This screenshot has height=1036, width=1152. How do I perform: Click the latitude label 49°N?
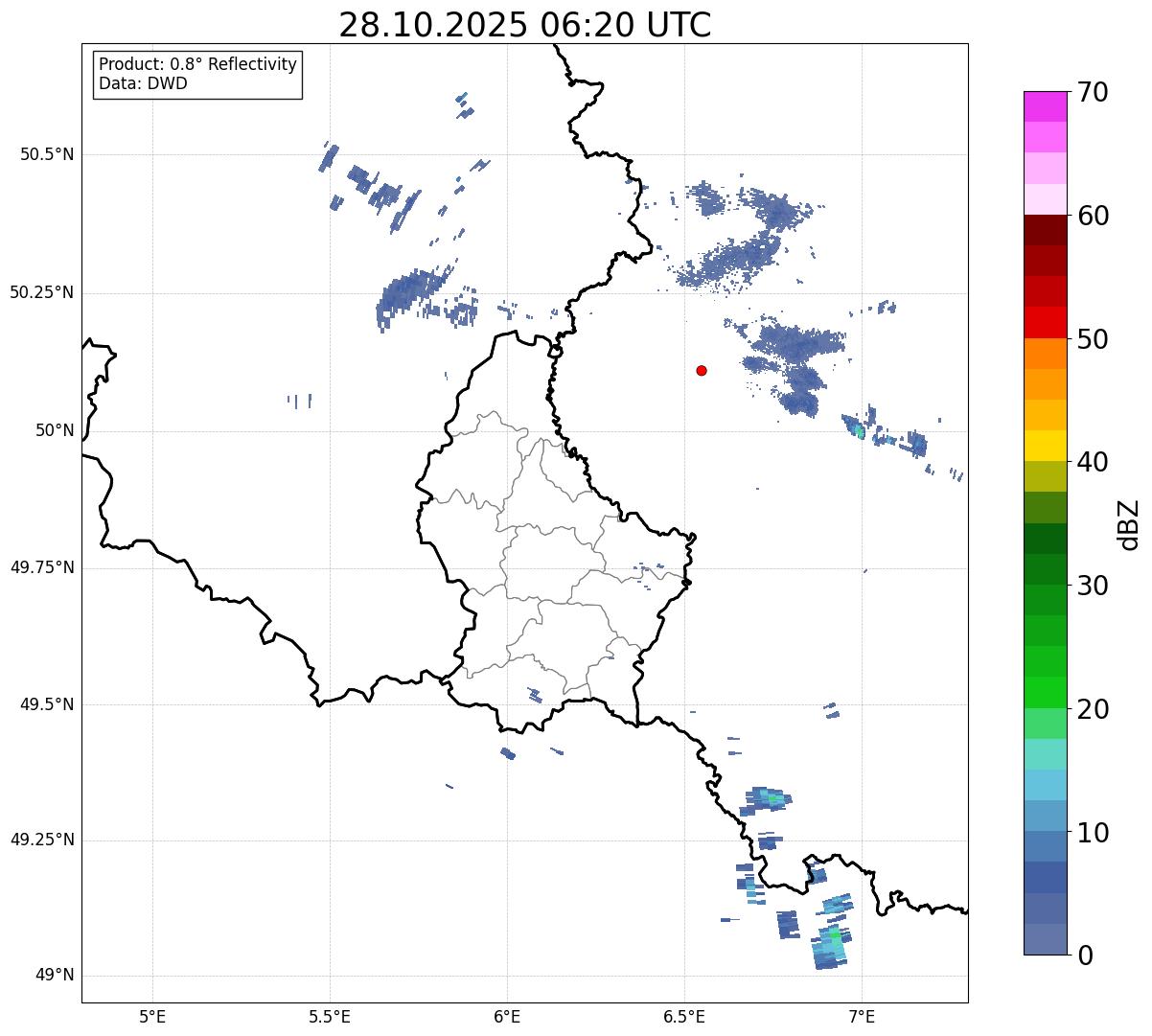tap(55, 976)
